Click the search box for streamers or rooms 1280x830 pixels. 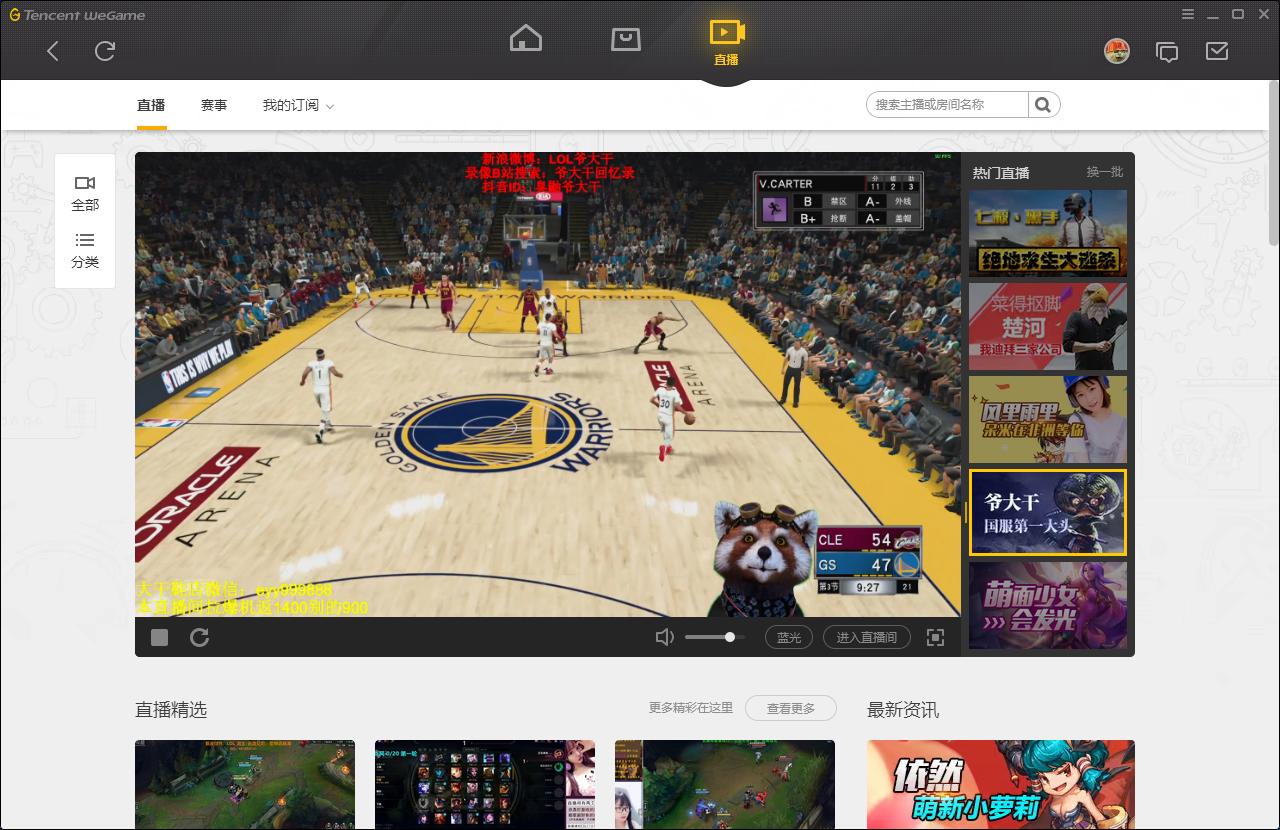[947, 104]
